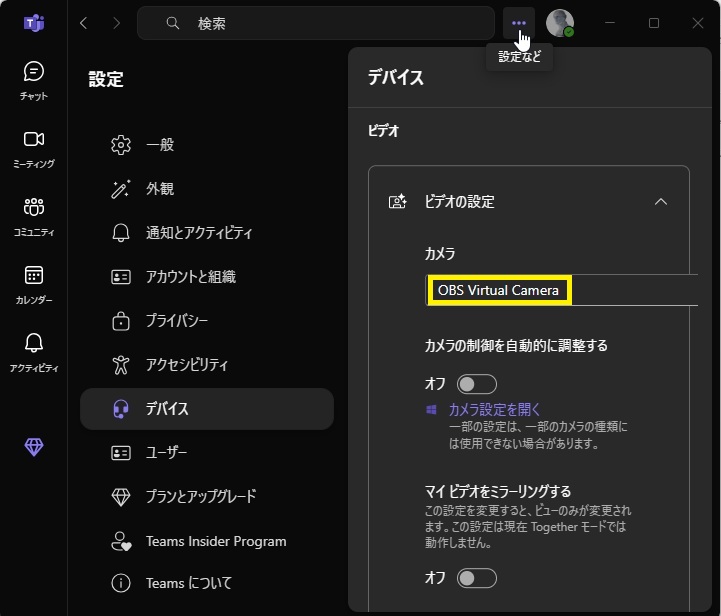Viewport: 721px width, 616px height.
Task: Open the Chat icon in sidebar
Action: point(34,72)
